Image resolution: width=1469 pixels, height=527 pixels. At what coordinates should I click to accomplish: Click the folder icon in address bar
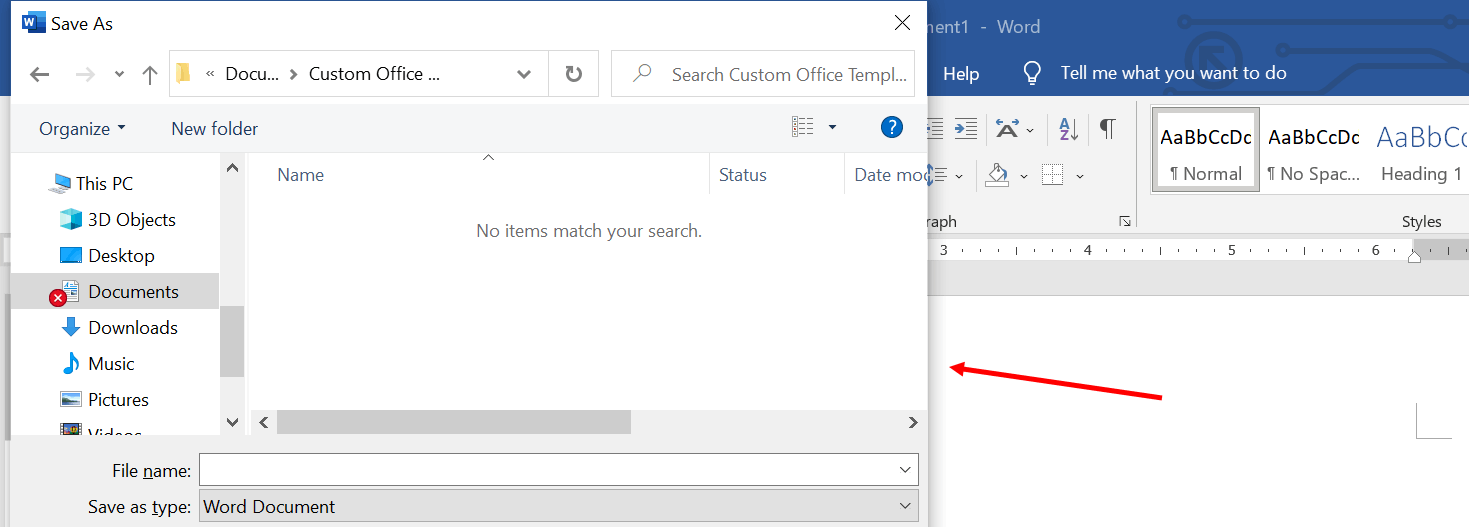click(x=183, y=73)
